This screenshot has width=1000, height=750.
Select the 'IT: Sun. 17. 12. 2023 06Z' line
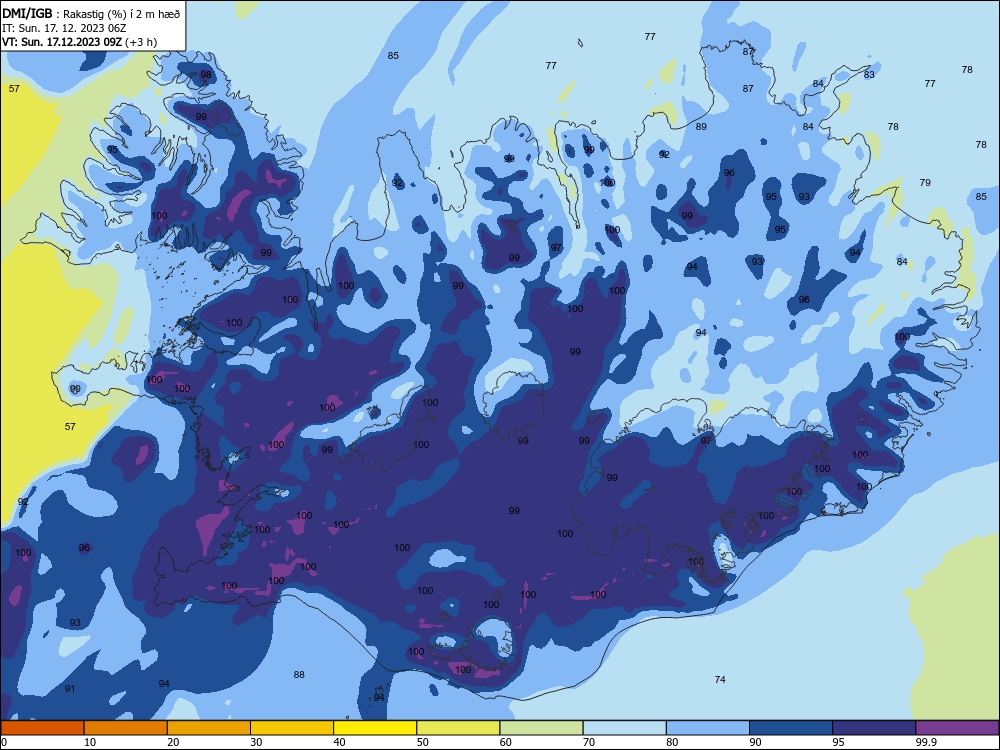coord(64,28)
